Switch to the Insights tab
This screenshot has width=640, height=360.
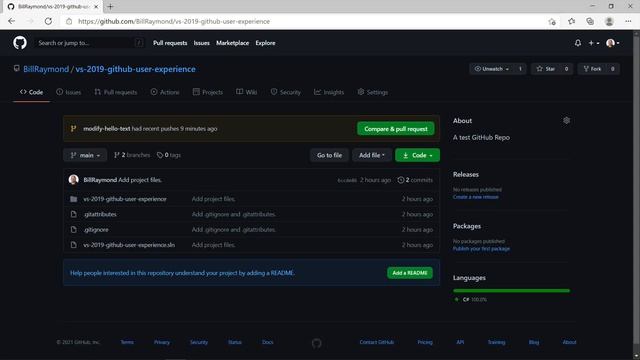click(x=329, y=92)
